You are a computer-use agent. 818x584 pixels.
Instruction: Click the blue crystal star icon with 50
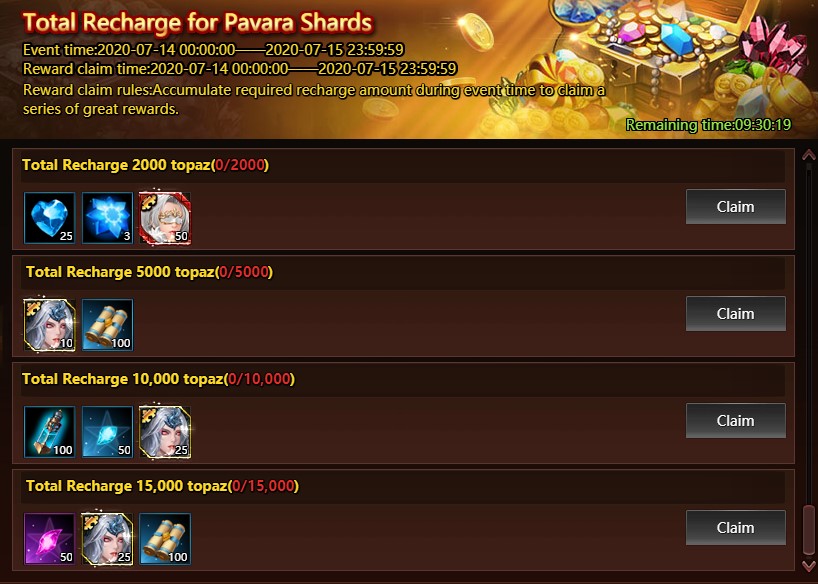107,432
